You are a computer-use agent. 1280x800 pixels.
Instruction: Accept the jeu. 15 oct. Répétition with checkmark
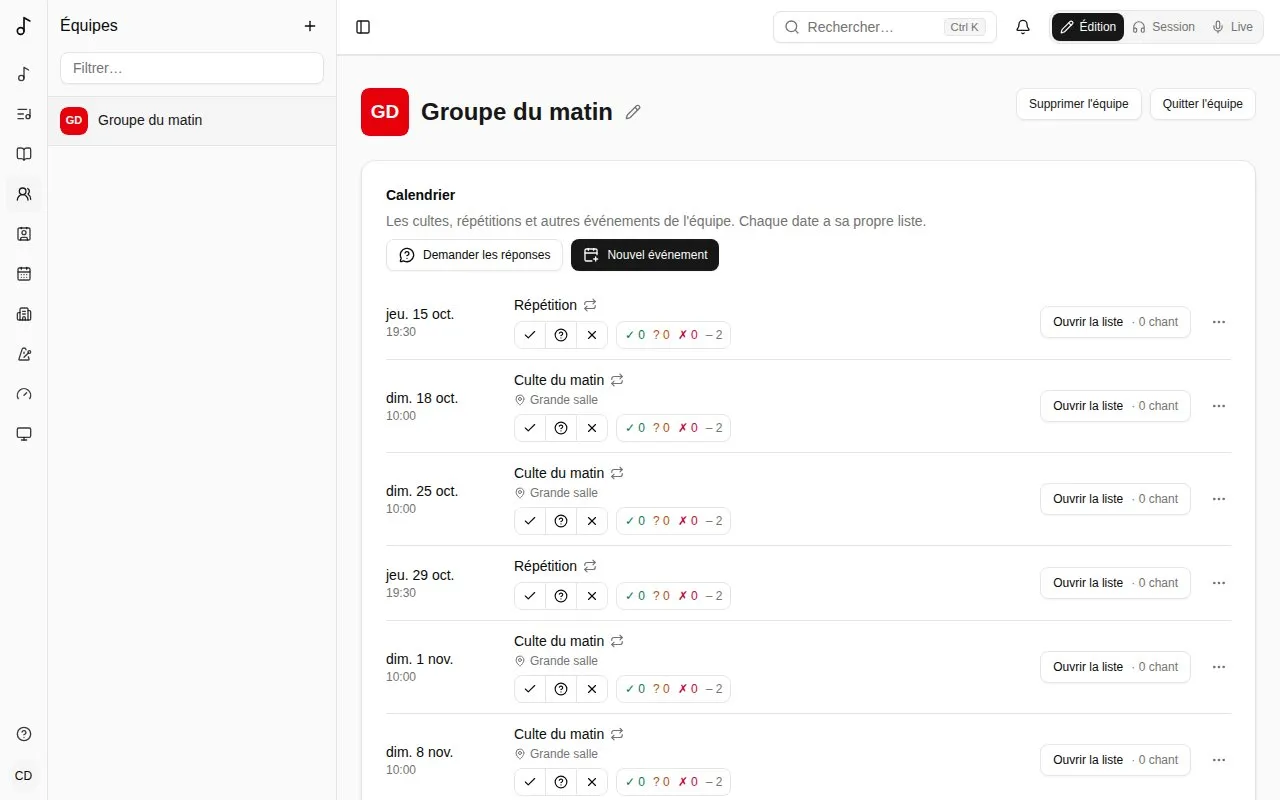coord(530,335)
